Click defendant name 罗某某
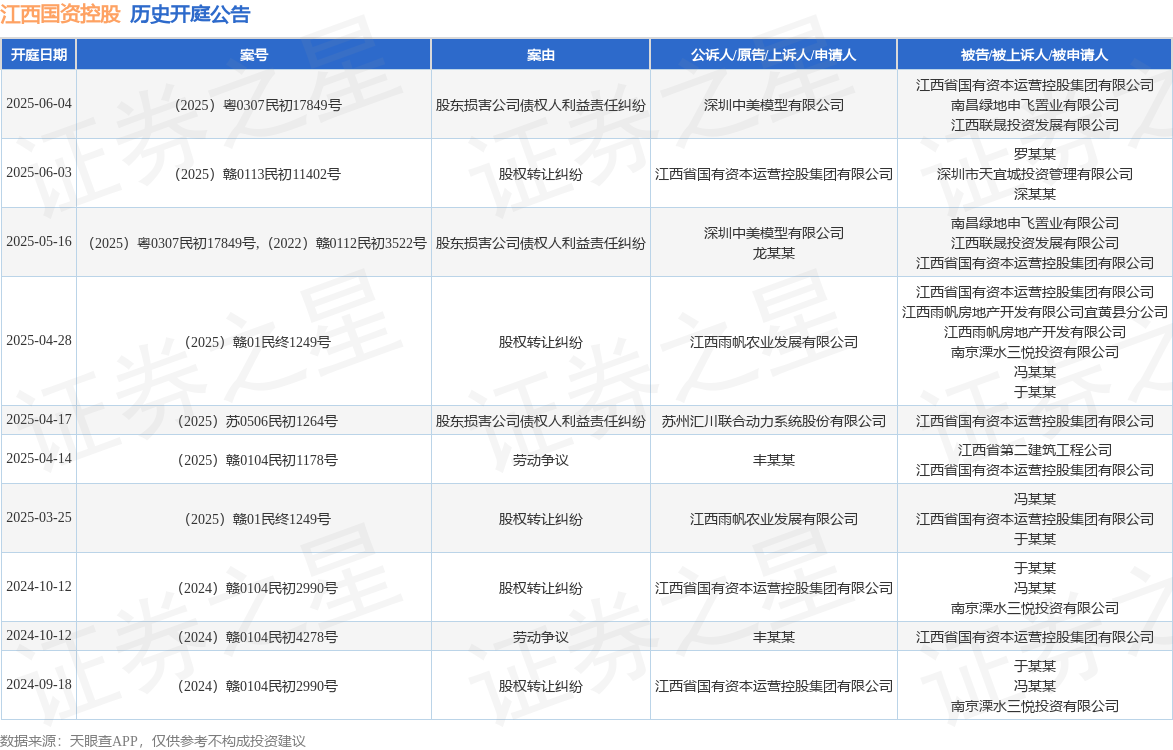1173x750 pixels. pyautogui.click(x=1035, y=154)
